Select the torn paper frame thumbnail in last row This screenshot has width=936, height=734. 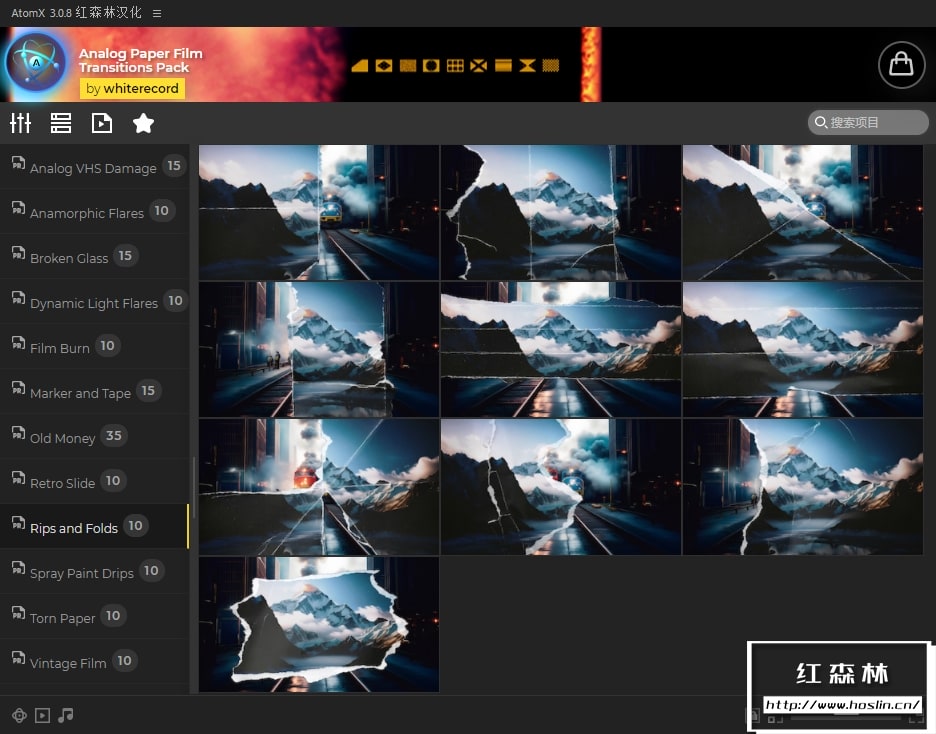coord(319,624)
